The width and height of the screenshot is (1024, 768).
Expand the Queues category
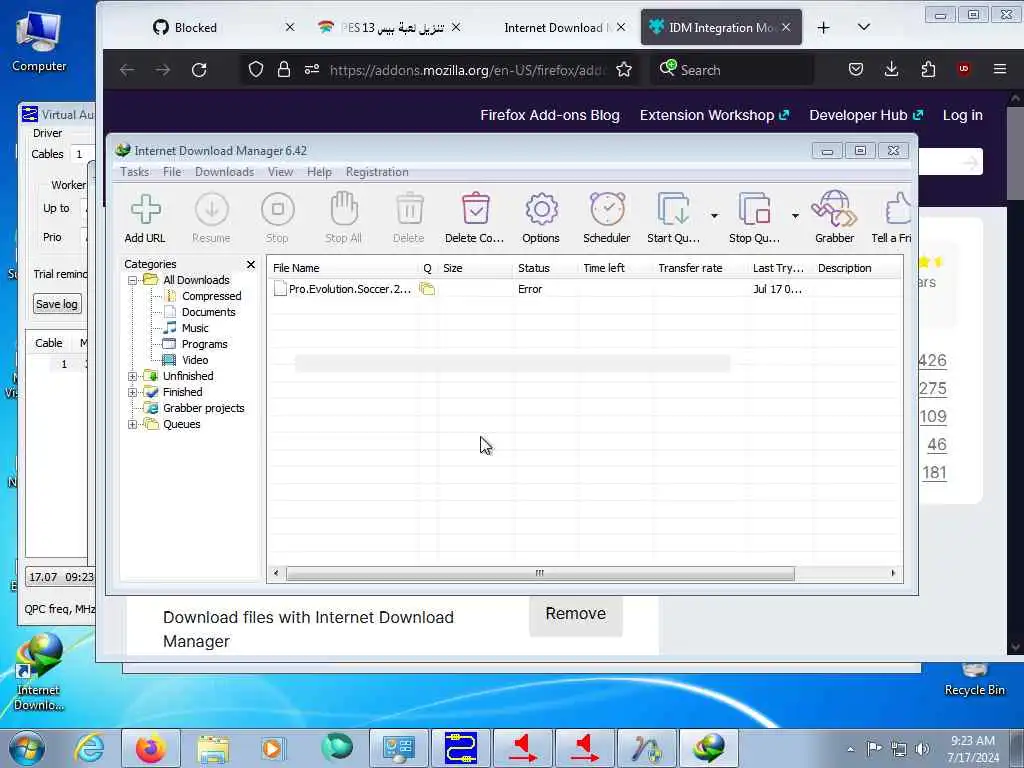pyautogui.click(x=133, y=424)
